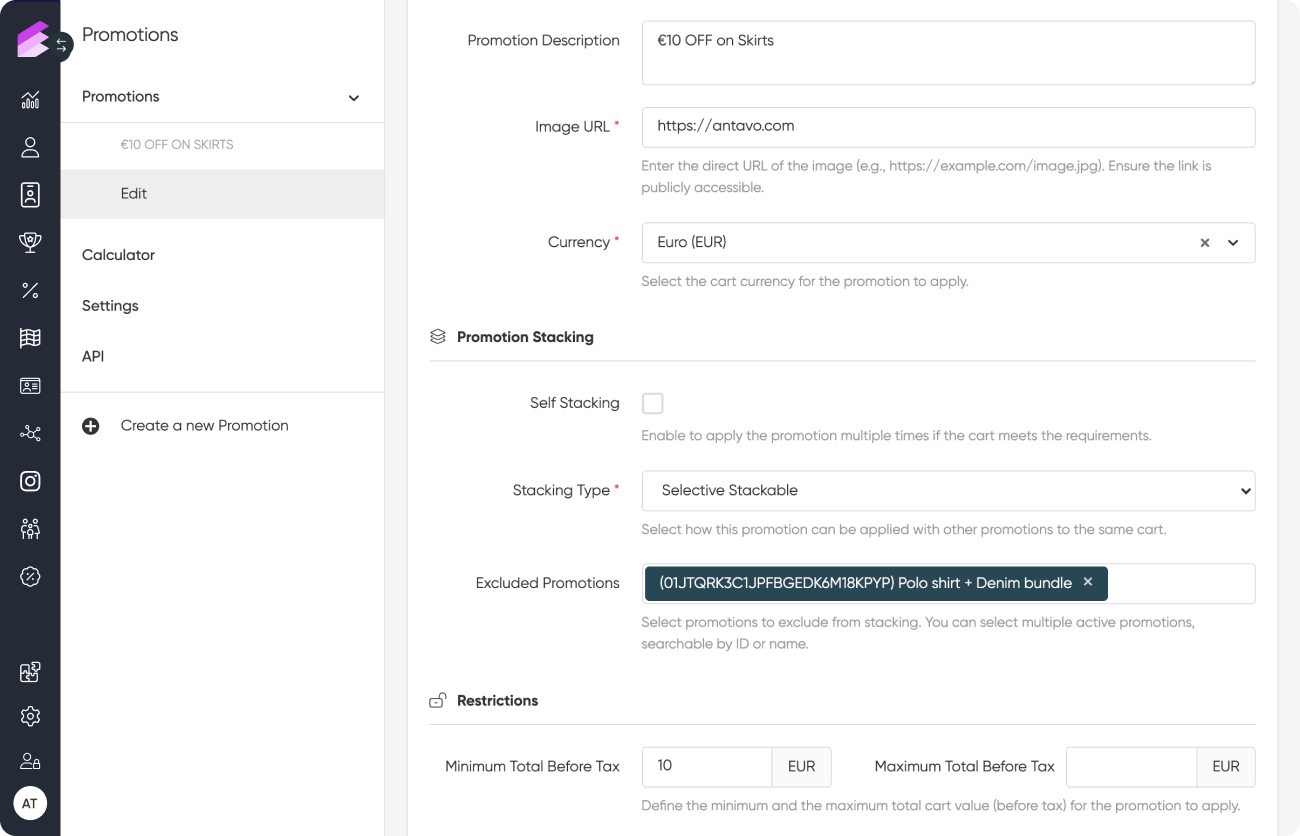Open the analytics chart icon in sidebar
This screenshot has width=1300, height=836.
tap(30, 99)
